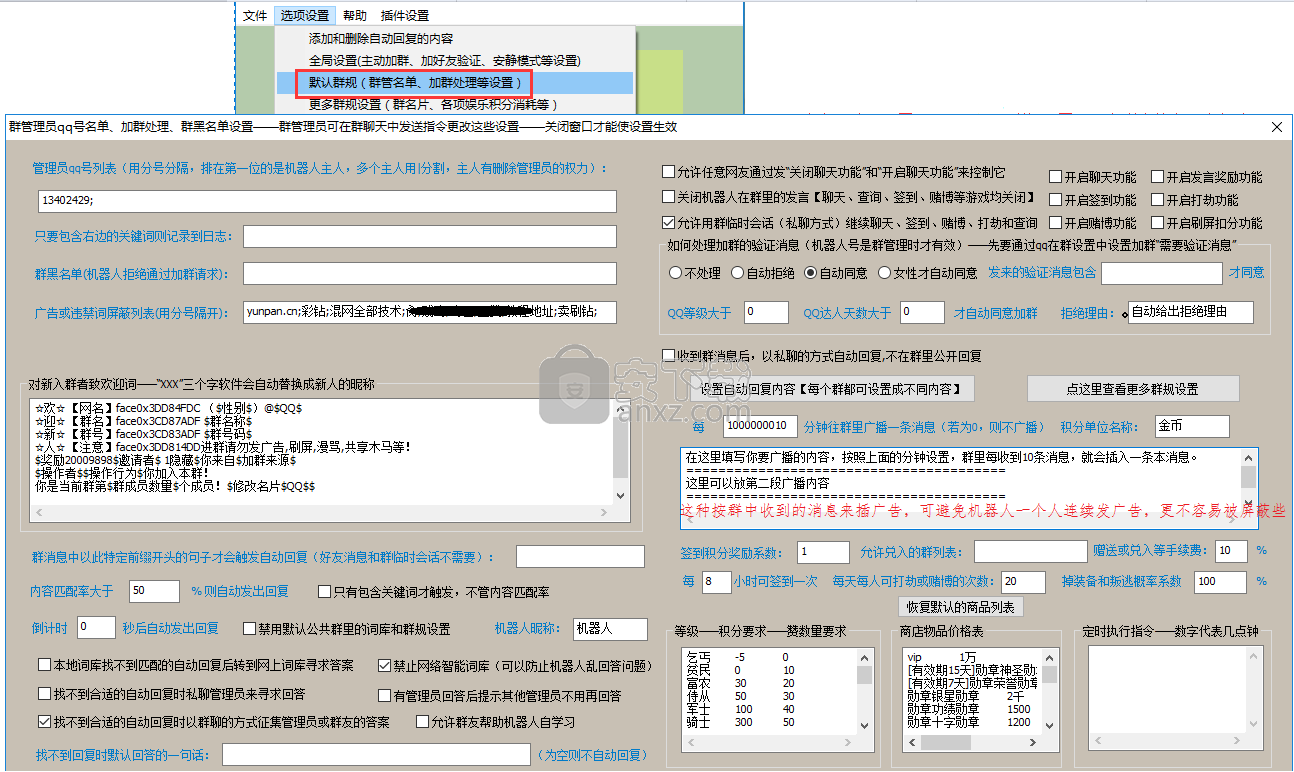Viewport: 1294px width, 772px height.
Task: Click the sign-in hours interval field
Action: click(717, 581)
